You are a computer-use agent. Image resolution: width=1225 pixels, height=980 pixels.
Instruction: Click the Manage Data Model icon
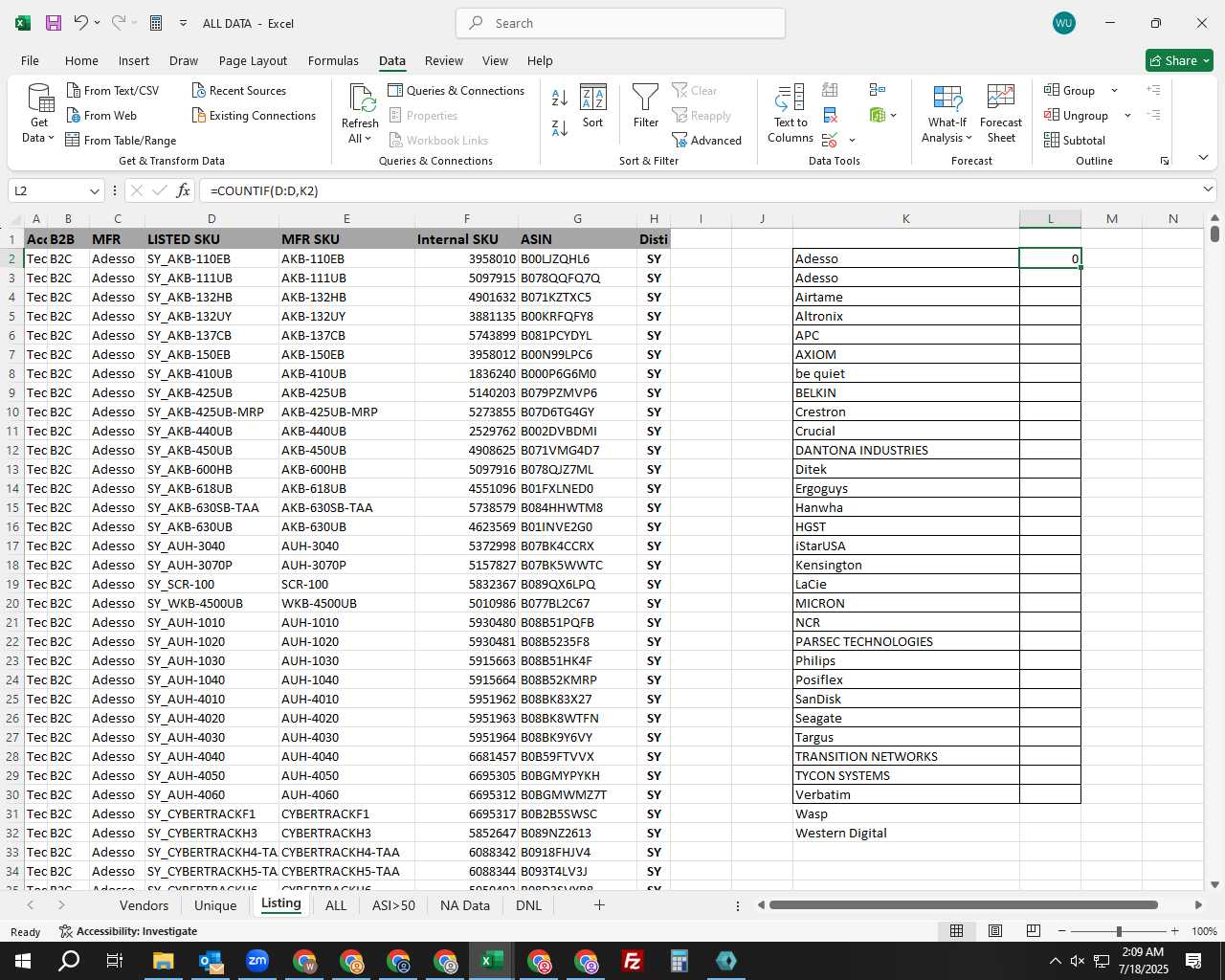(878, 115)
